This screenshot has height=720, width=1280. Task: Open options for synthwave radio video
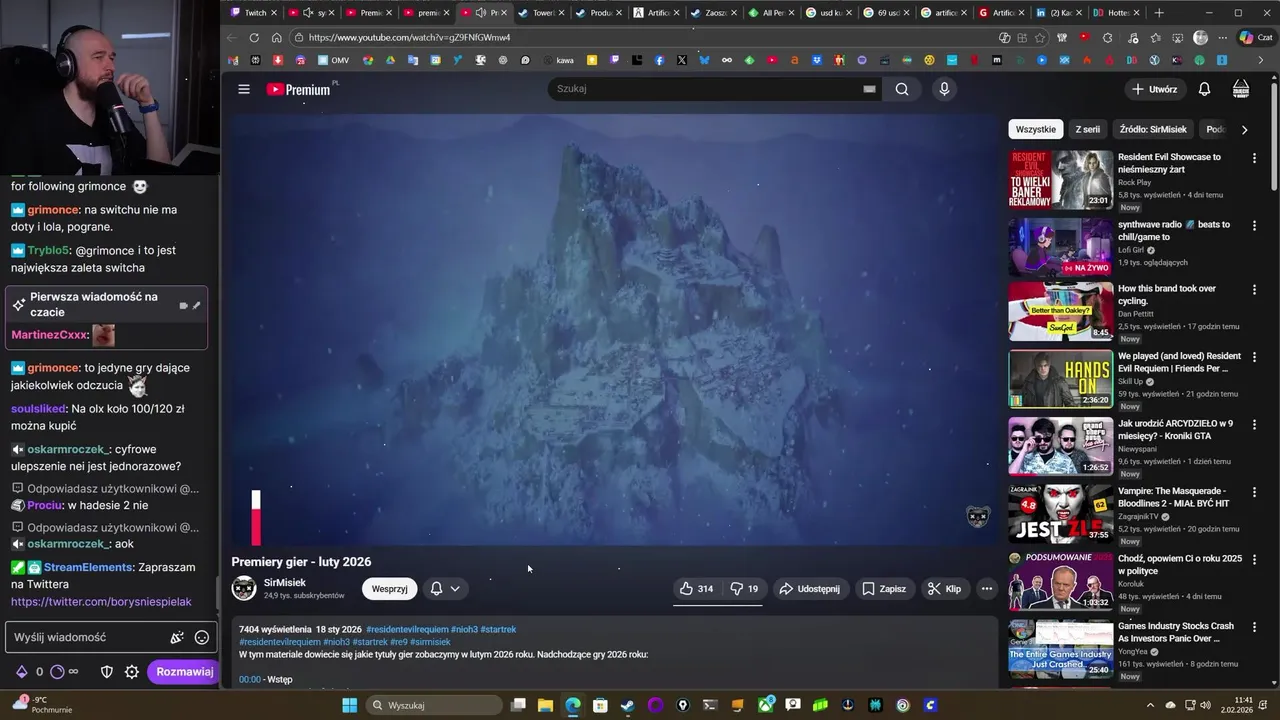tap(1254, 226)
